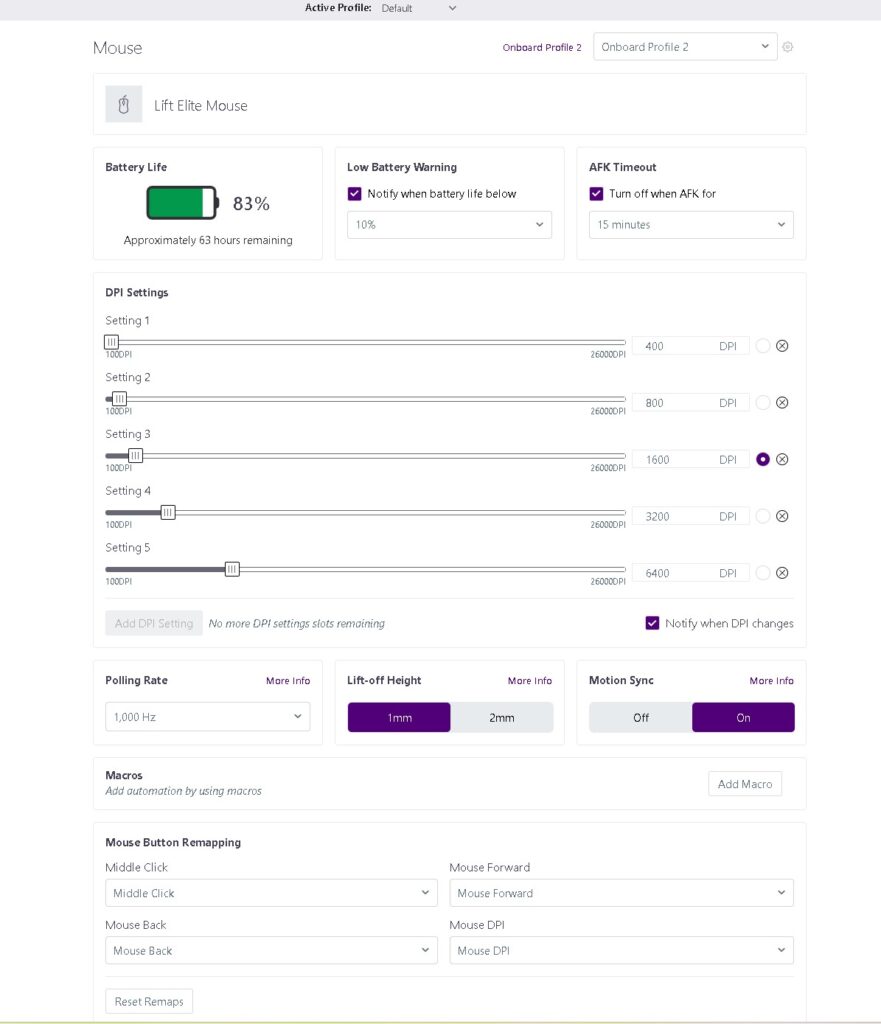Viewport: 881px width, 1024px height.
Task: Click the Mouse Button Remapping heading
Action: tap(173, 842)
